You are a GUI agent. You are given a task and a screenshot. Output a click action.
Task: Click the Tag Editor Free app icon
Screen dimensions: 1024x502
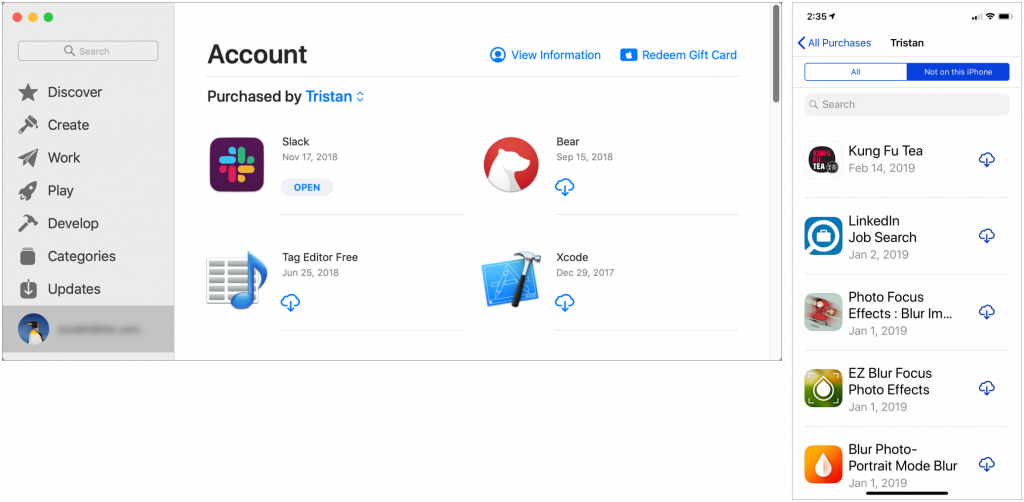236,279
